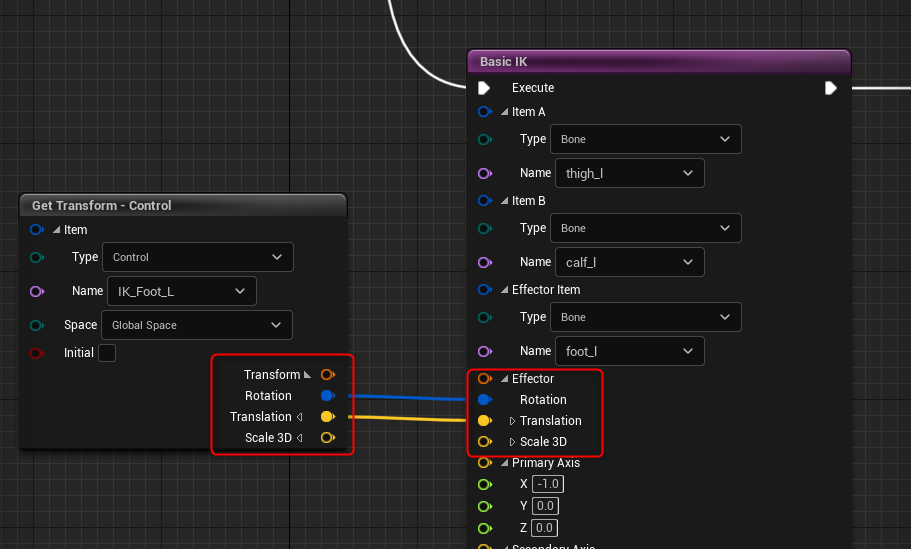Click the foot_l Name pin
Screen dimensions: 911x549
(x=485, y=351)
